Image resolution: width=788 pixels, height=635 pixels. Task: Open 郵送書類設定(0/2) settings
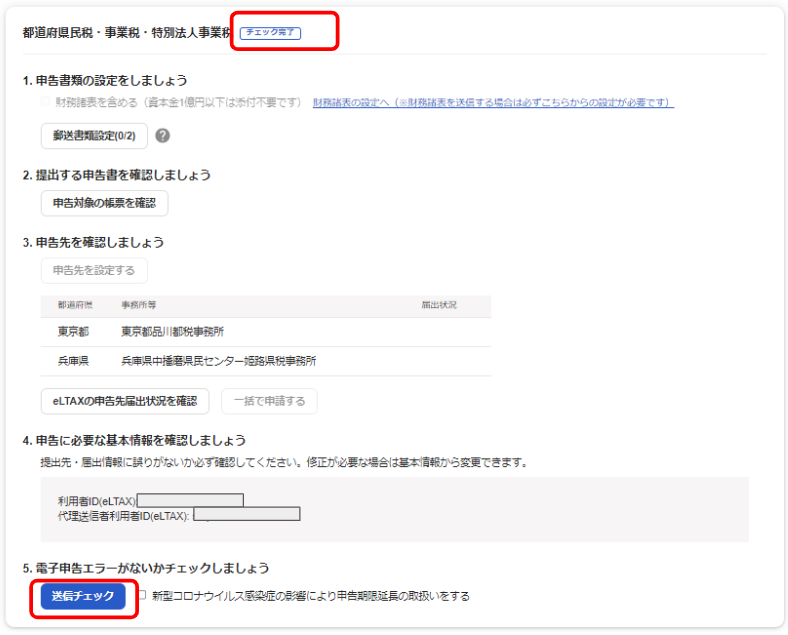tap(94, 136)
